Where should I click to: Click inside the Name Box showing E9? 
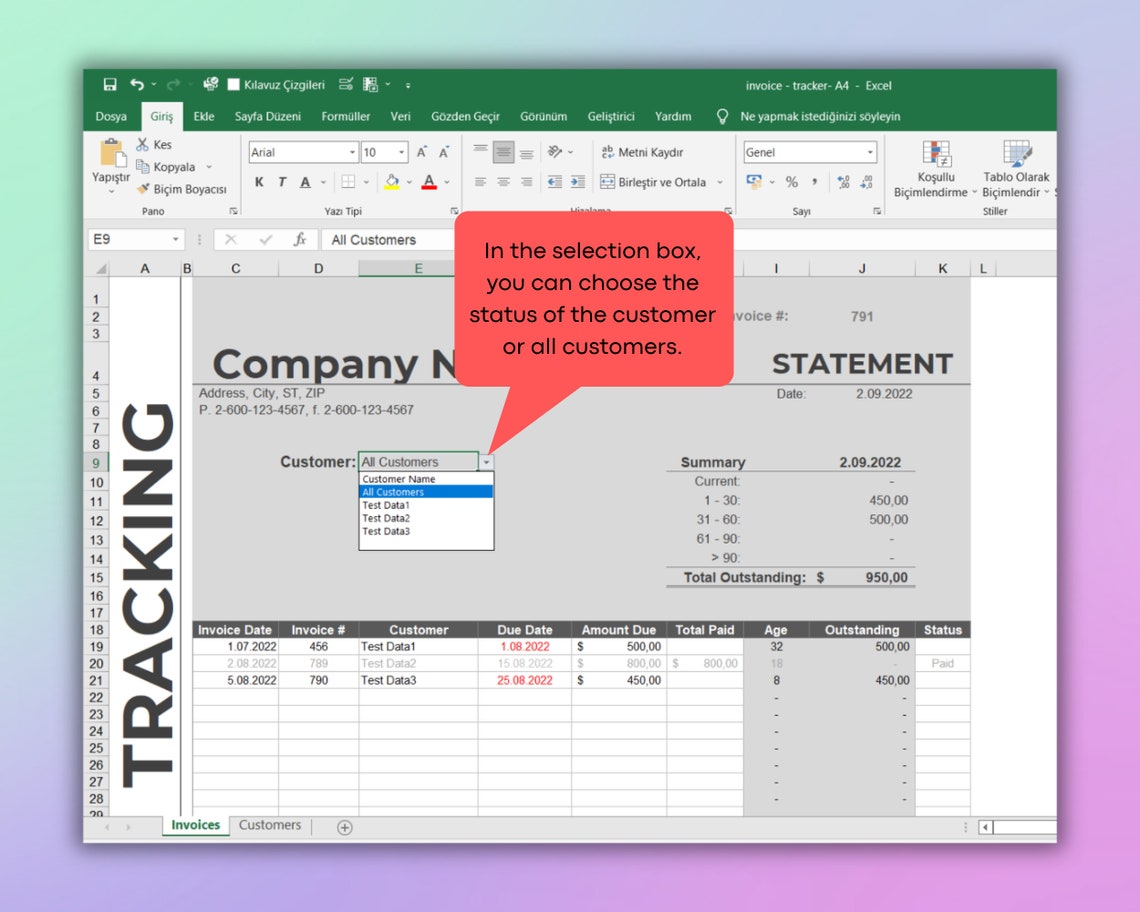(130, 239)
